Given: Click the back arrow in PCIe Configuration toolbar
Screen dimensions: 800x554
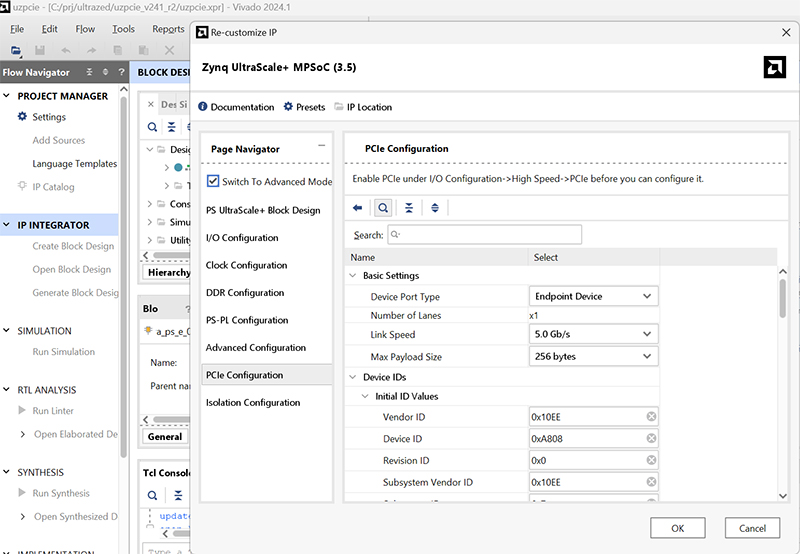Looking at the screenshot, I should [358, 208].
